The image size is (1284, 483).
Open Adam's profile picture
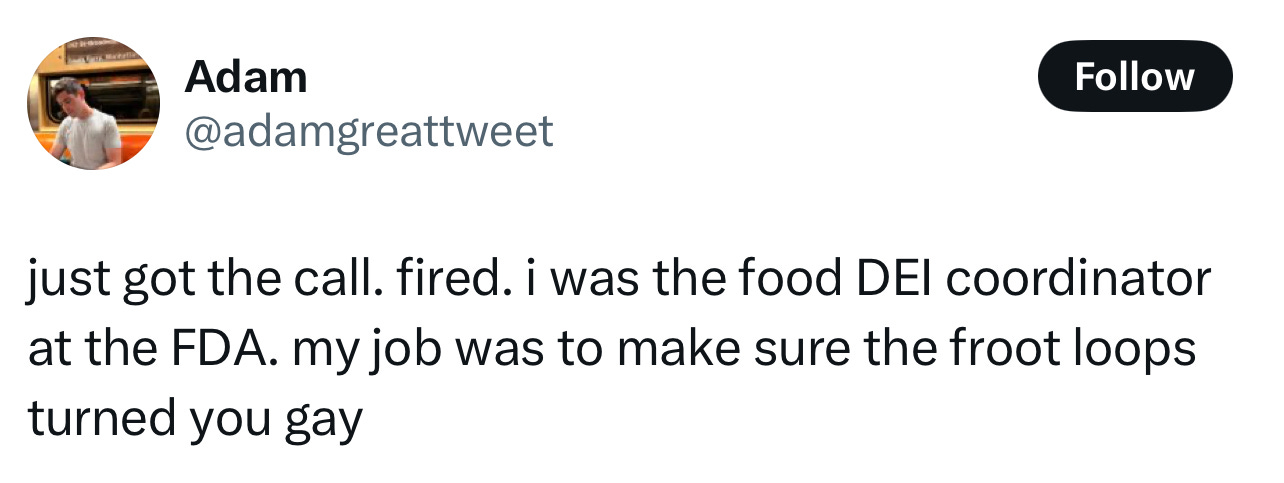[93, 106]
